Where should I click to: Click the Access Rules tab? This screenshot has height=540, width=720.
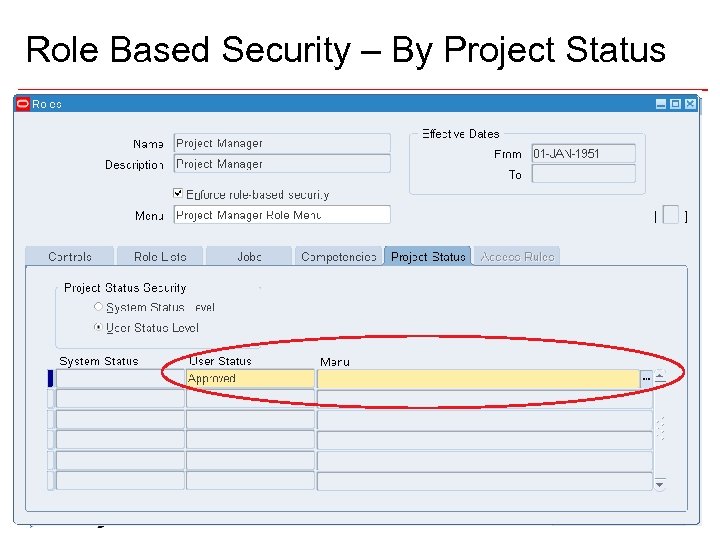tap(517, 256)
